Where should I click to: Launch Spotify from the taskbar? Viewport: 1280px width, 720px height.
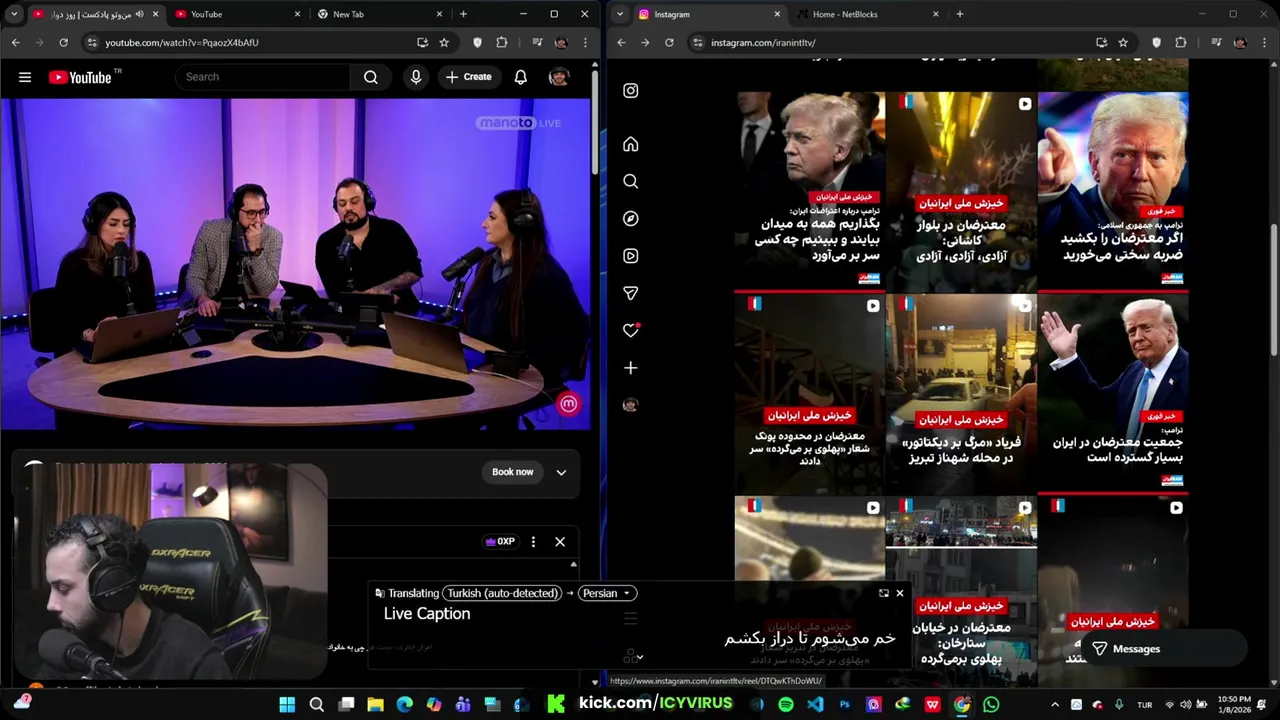coord(786,705)
